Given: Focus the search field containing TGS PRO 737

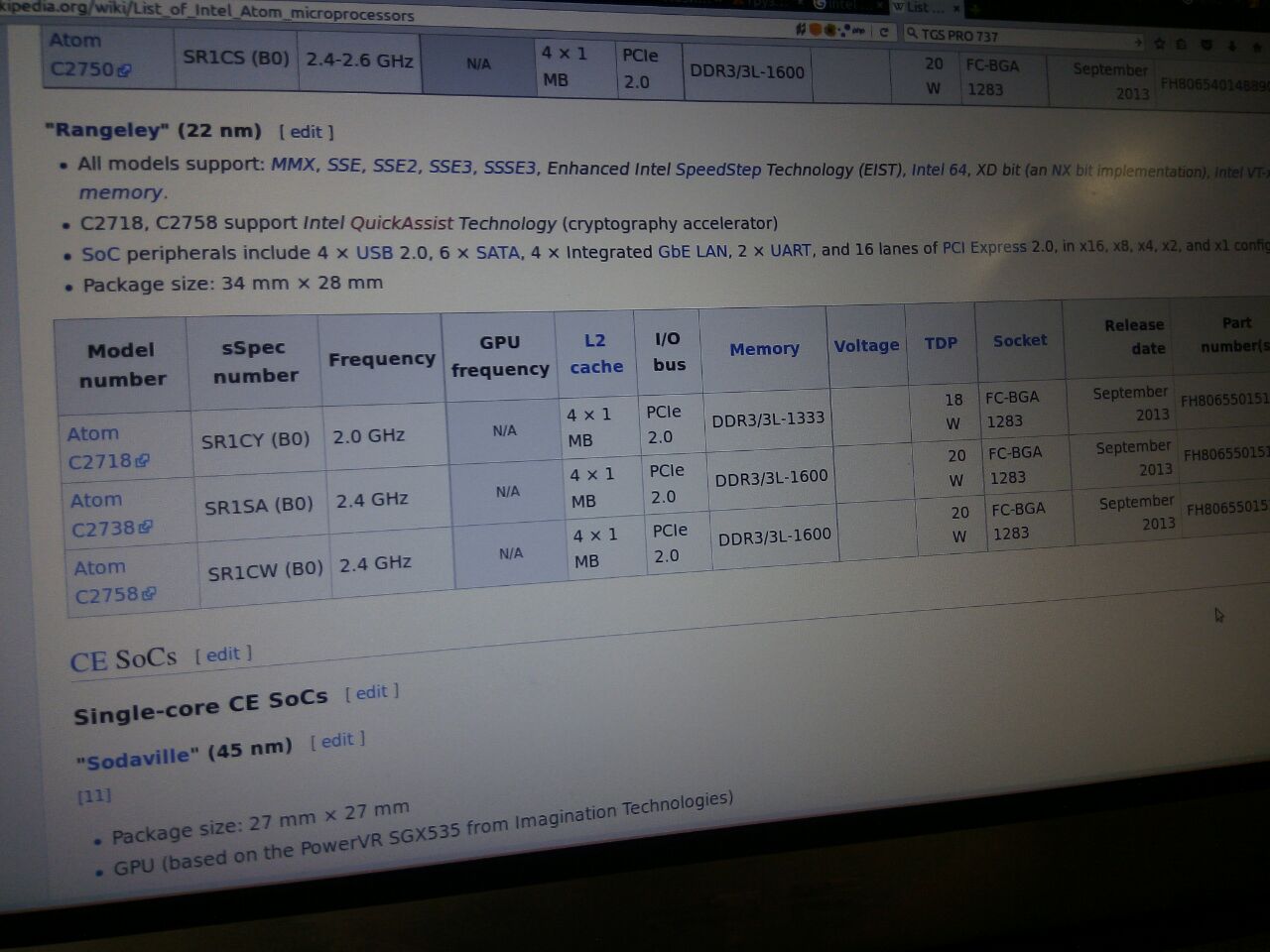Looking at the screenshot, I should (x=1022, y=38).
